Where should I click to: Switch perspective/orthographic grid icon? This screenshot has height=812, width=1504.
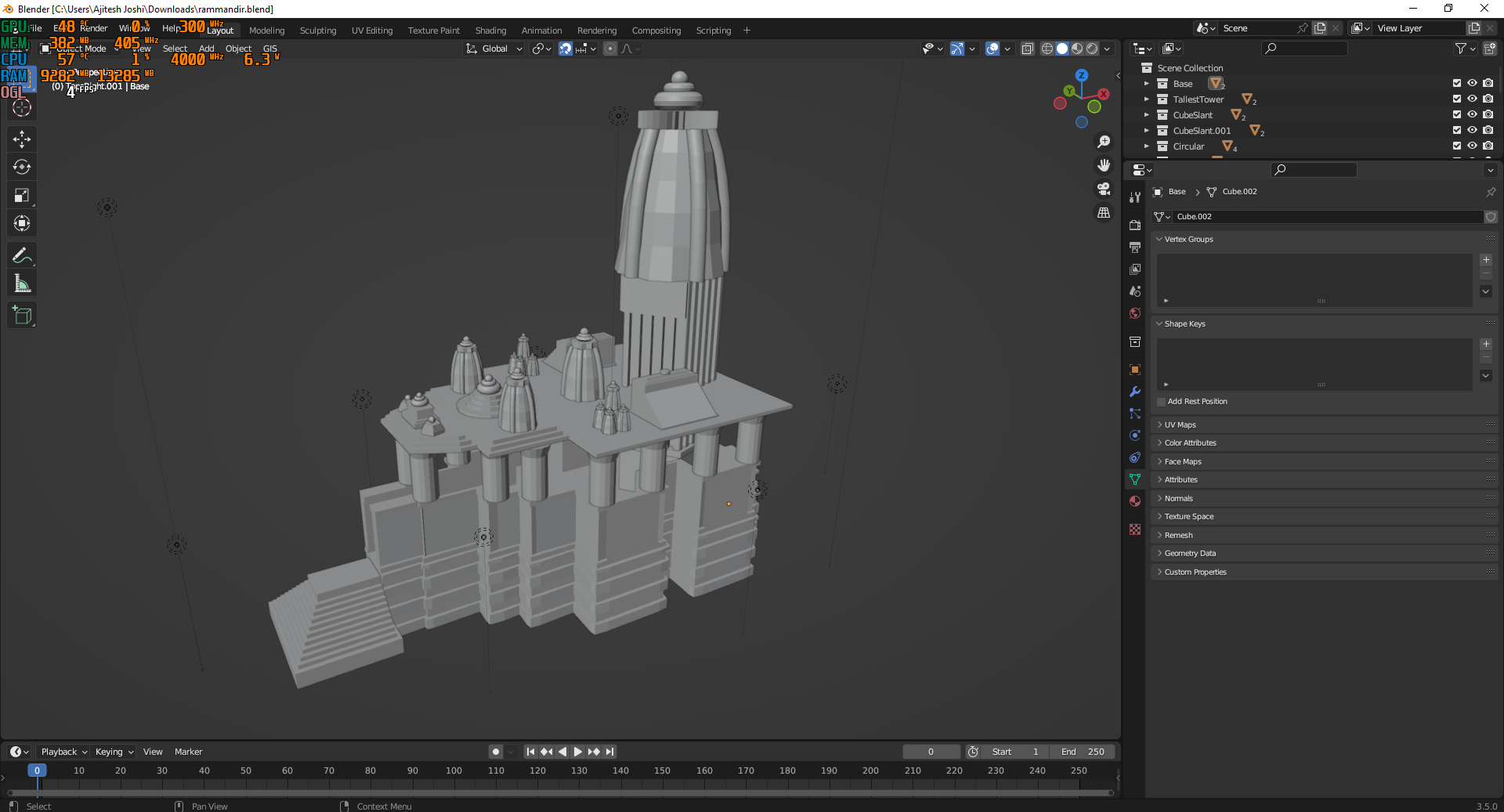1104,212
